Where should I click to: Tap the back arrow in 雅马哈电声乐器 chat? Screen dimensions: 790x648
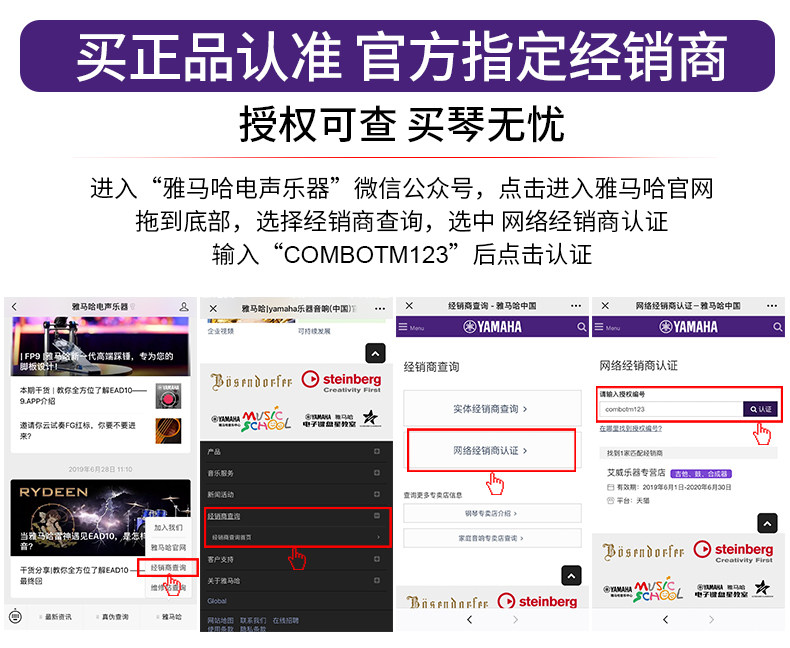[x=14, y=306]
